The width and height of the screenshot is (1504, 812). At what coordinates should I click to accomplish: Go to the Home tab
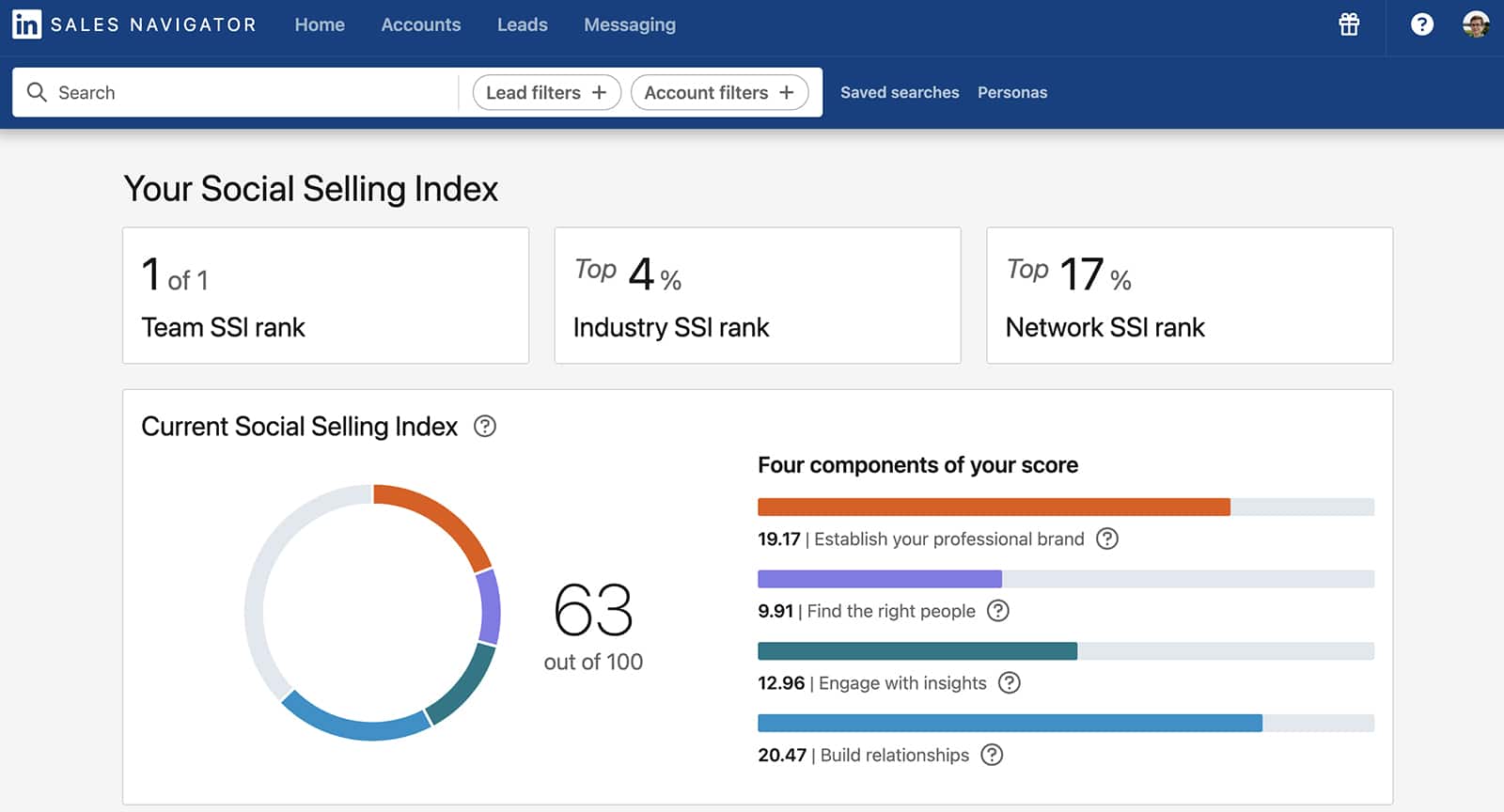[x=320, y=24]
